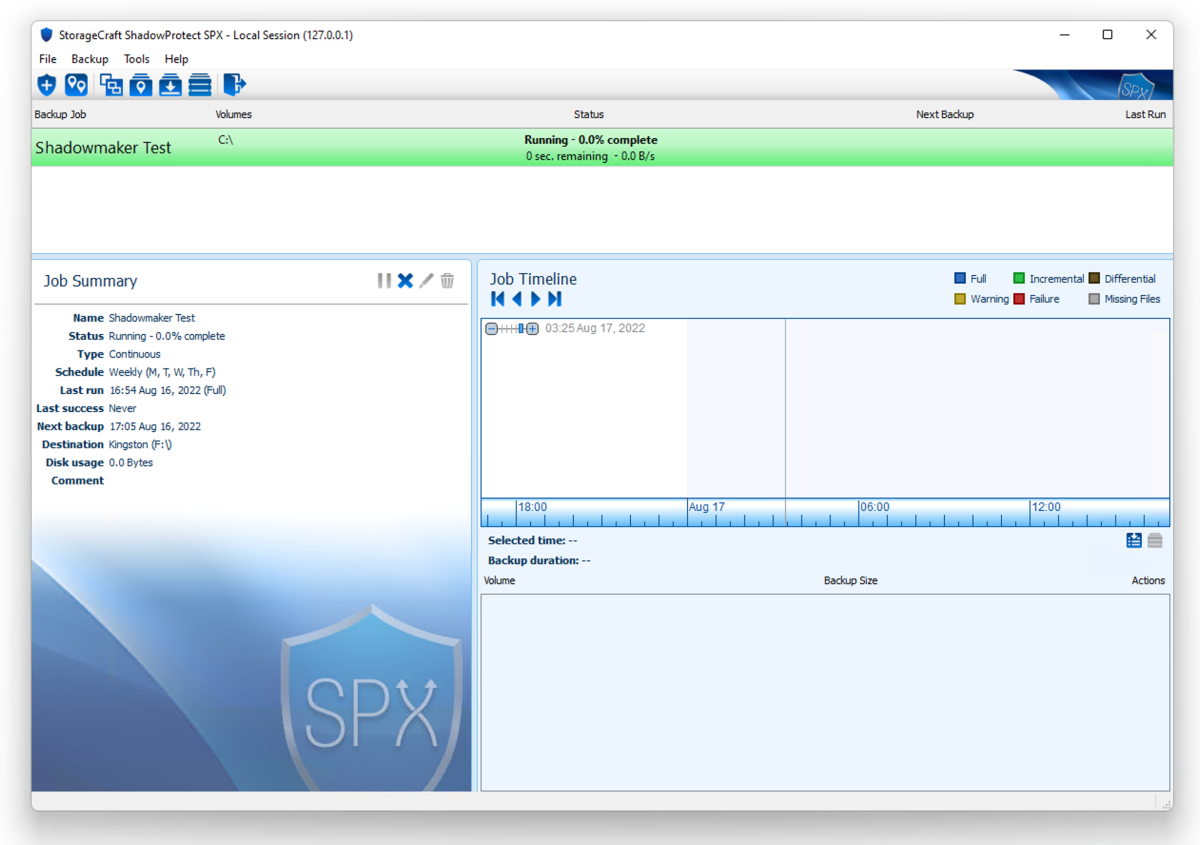
Task: Step to next backup in timeline
Action: tap(536, 299)
